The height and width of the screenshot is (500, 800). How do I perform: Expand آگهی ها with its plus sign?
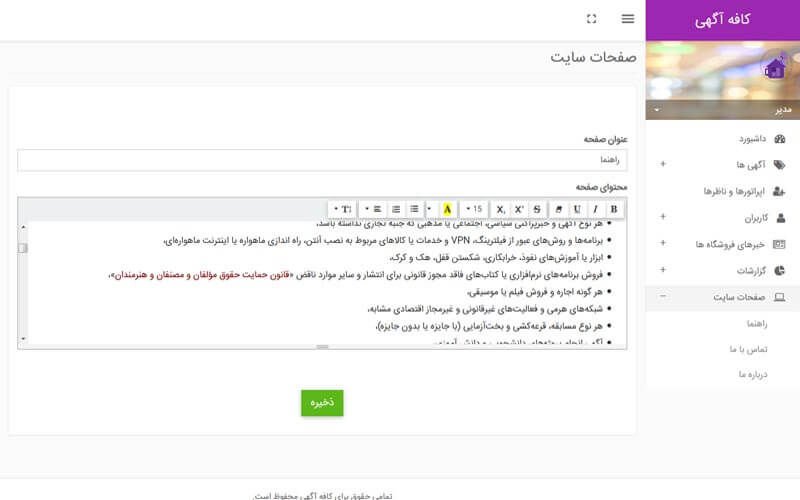click(663, 164)
